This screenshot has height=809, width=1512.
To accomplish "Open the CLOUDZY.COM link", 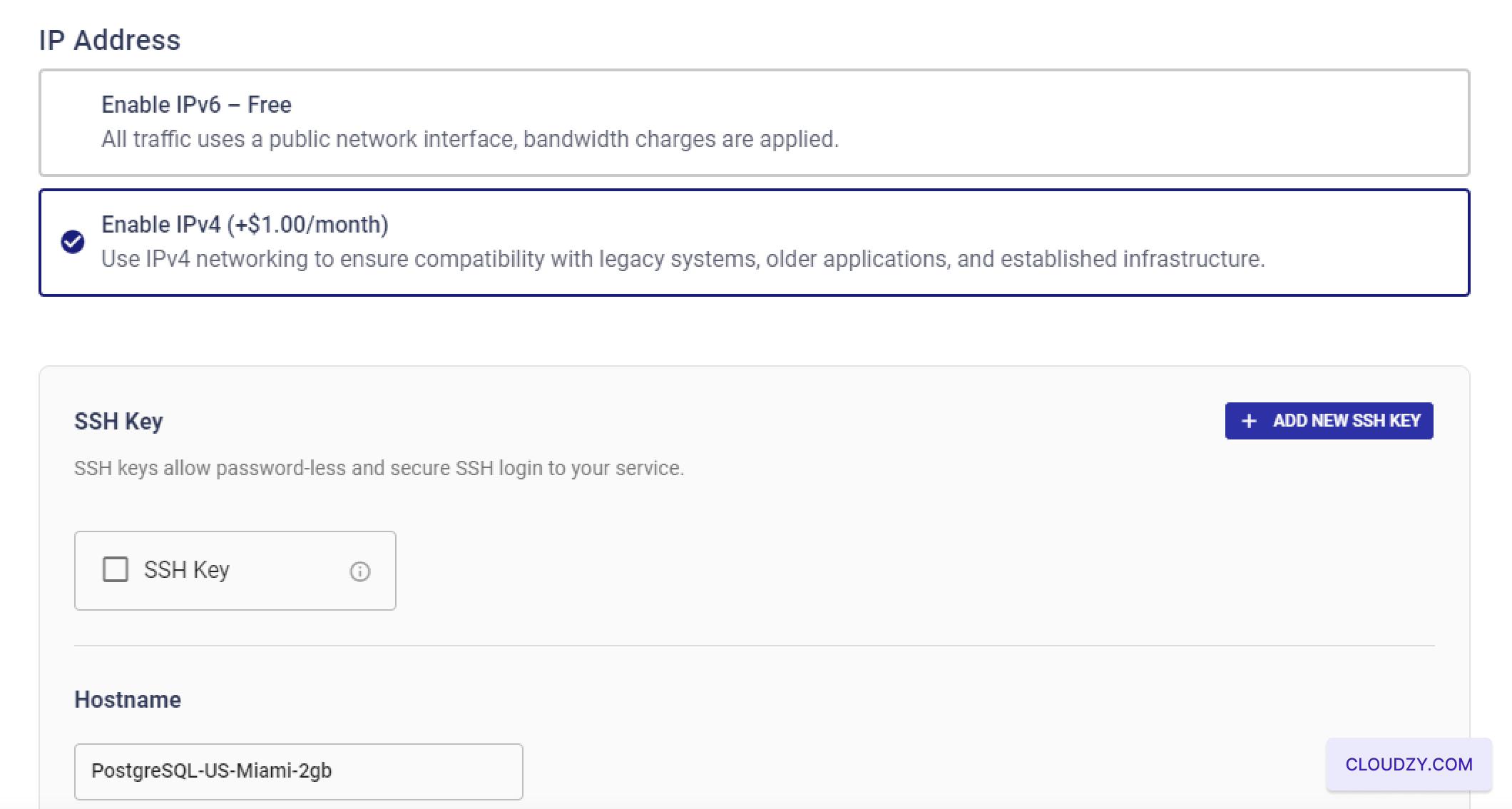I will click(1409, 765).
